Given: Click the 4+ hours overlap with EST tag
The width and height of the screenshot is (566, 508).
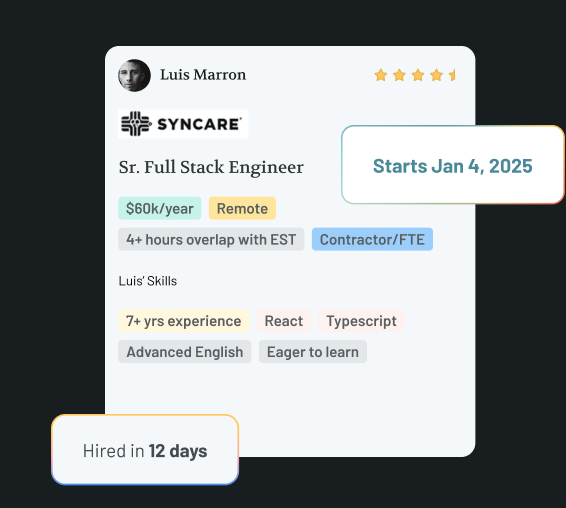Looking at the screenshot, I should click(x=211, y=239).
